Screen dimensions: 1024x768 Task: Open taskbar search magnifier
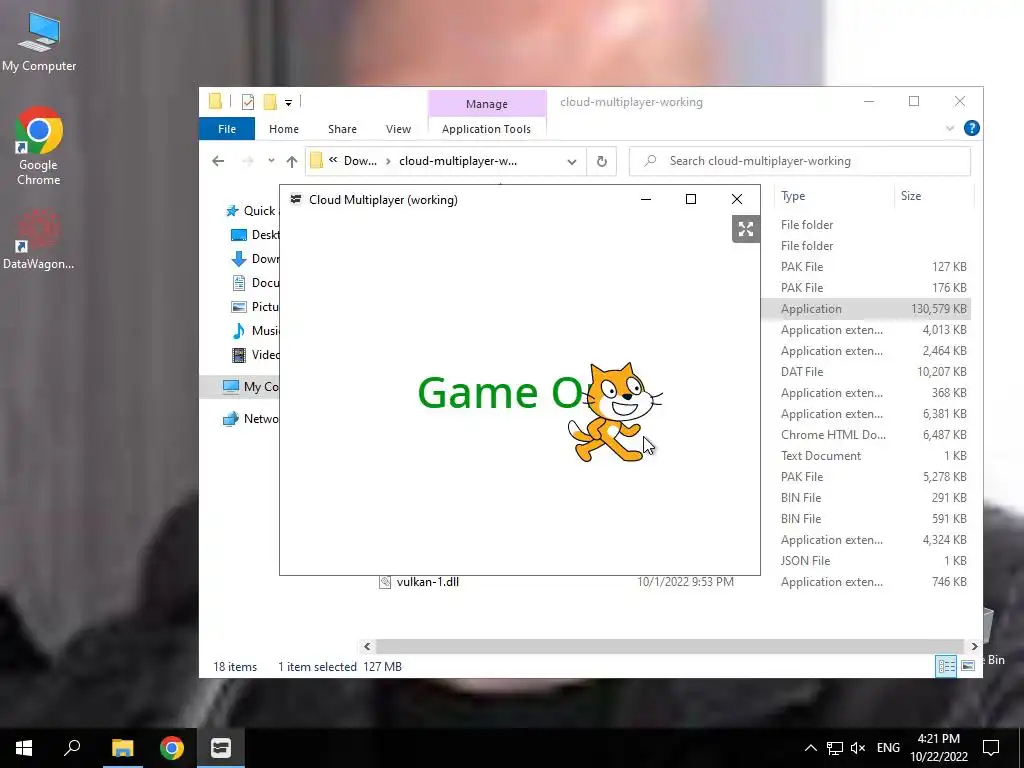72,747
